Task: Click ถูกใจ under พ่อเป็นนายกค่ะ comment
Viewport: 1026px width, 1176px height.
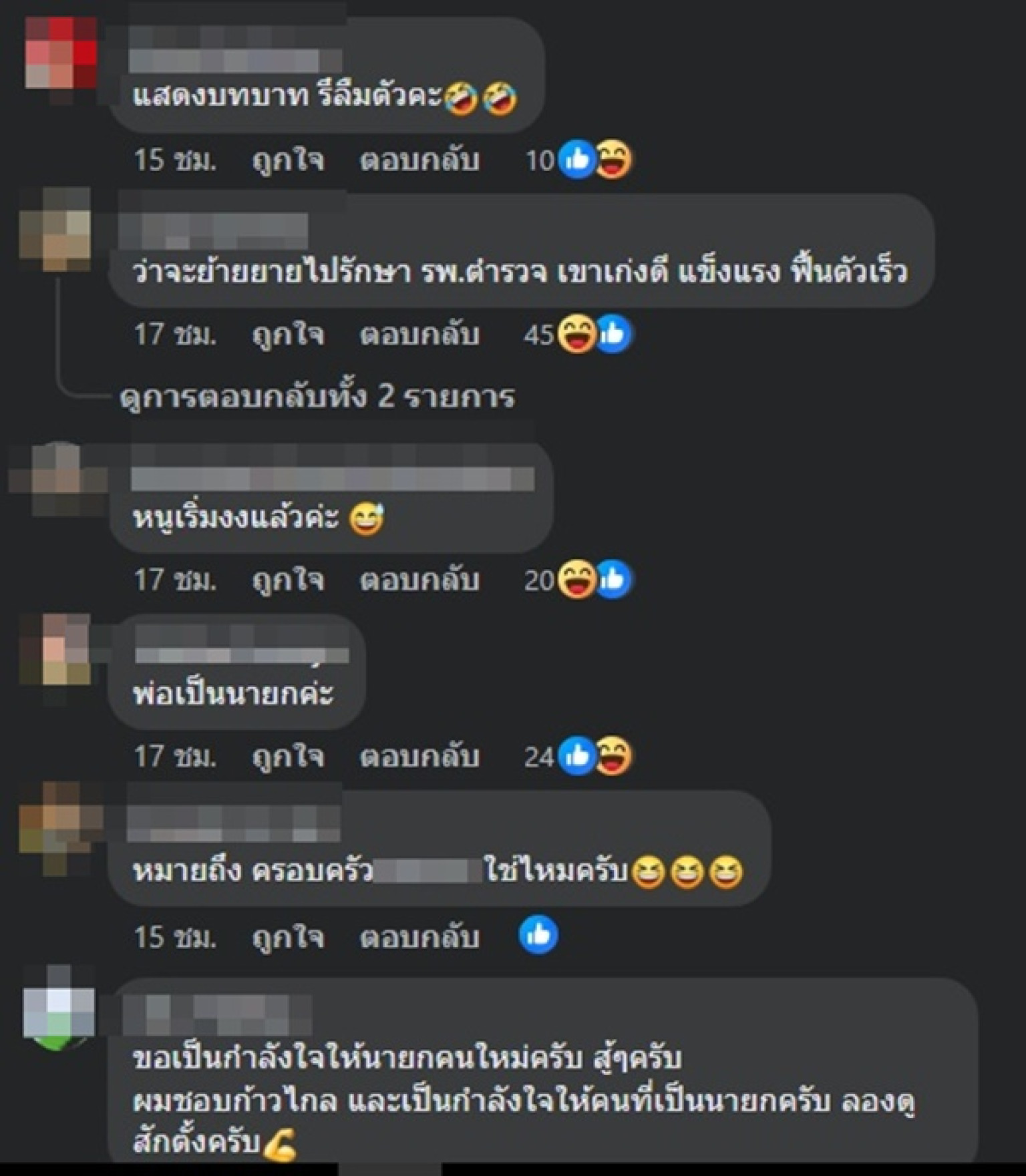Action: (x=288, y=756)
